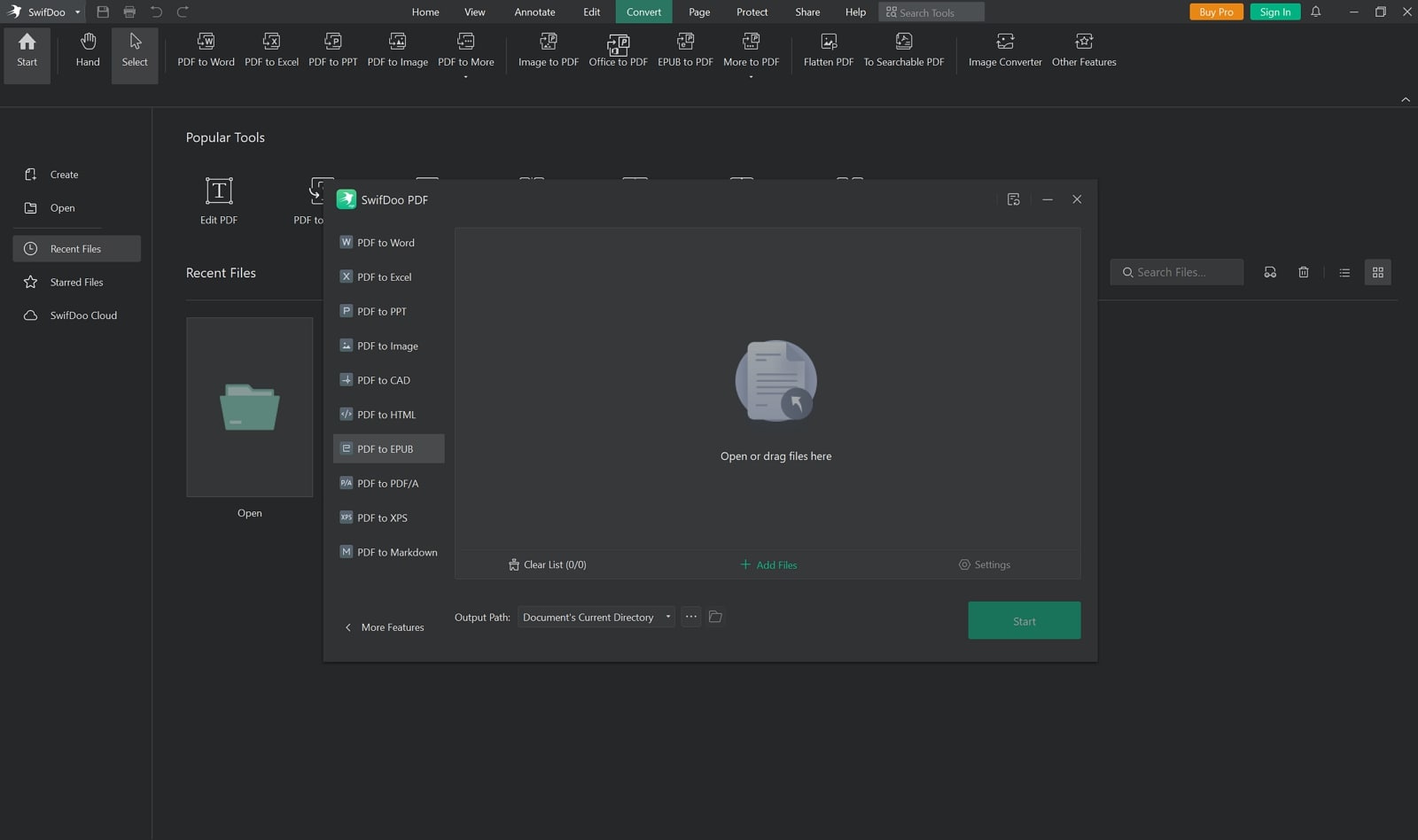The height and width of the screenshot is (840, 1418).
Task: Click the Search Files field
Action: click(x=1176, y=272)
